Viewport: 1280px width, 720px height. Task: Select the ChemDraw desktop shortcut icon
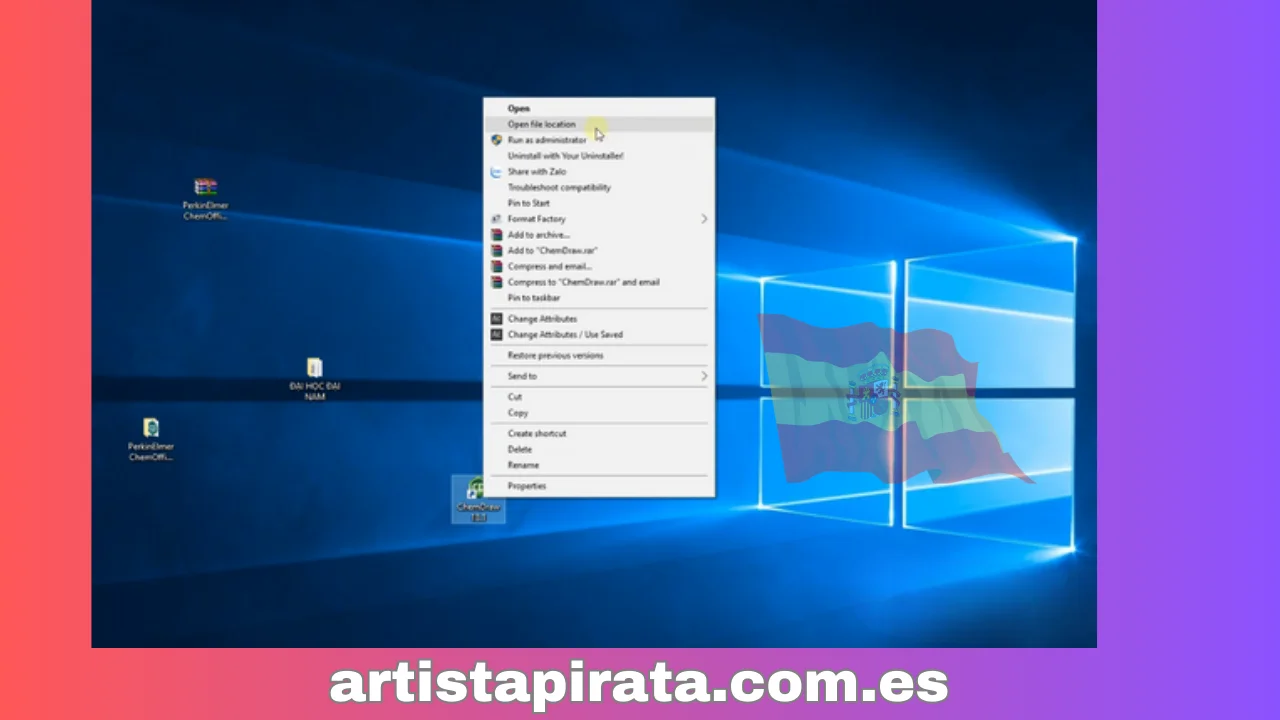[478, 498]
